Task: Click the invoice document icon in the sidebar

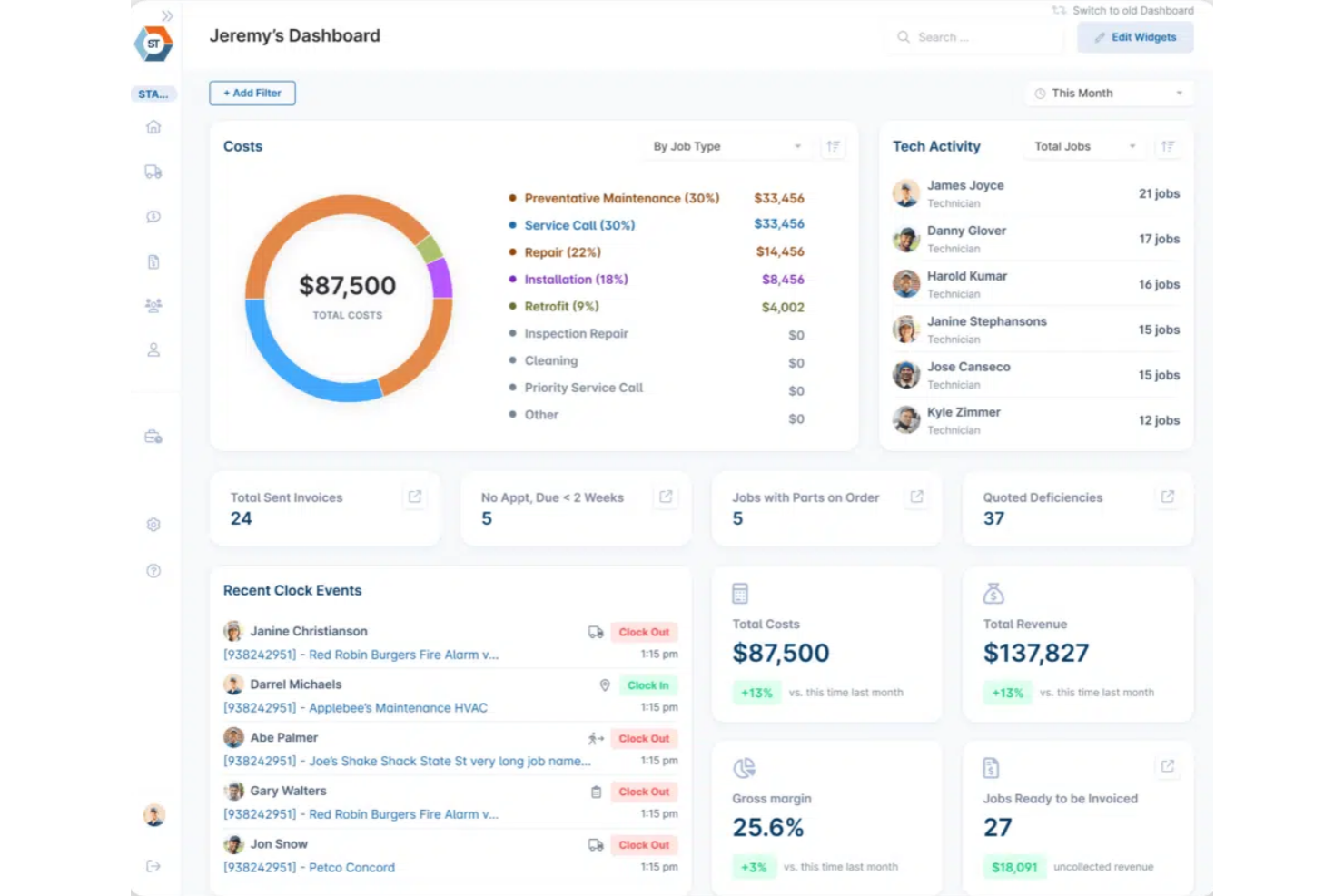Action: pyautogui.click(x=153, y=261)
